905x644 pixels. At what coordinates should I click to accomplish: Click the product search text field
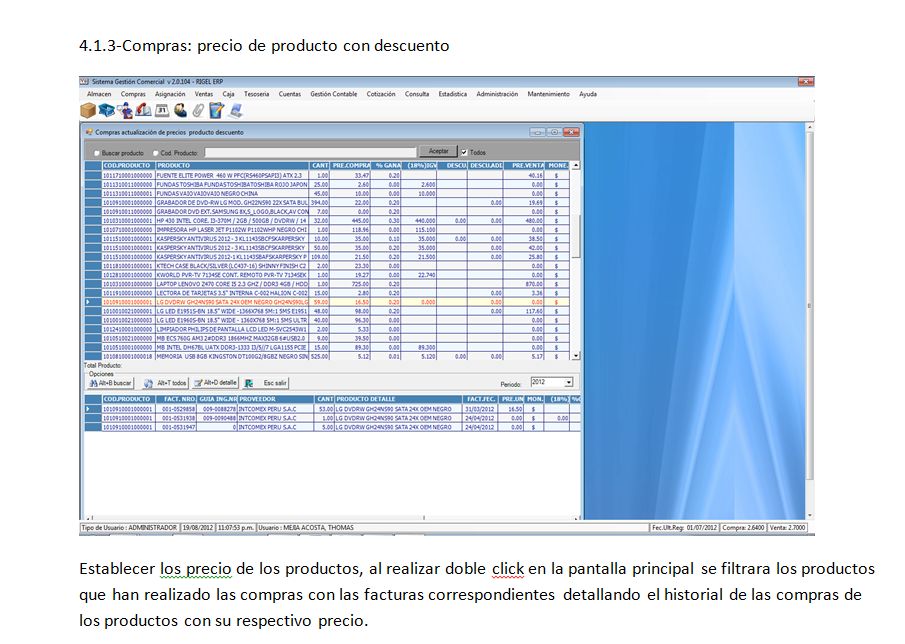310,152
